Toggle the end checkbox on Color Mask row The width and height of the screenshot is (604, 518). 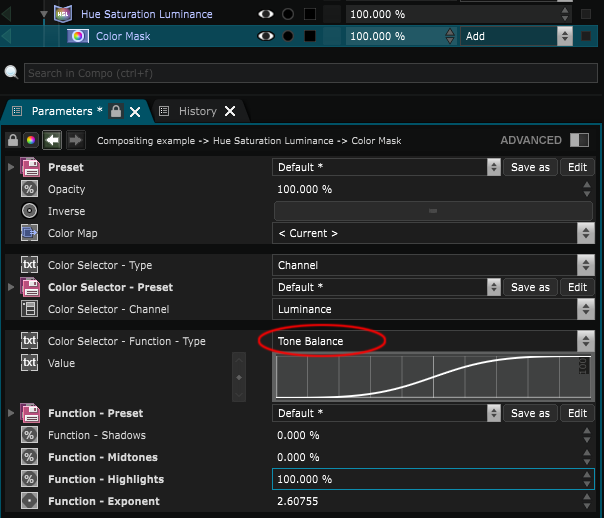point(586,36)
